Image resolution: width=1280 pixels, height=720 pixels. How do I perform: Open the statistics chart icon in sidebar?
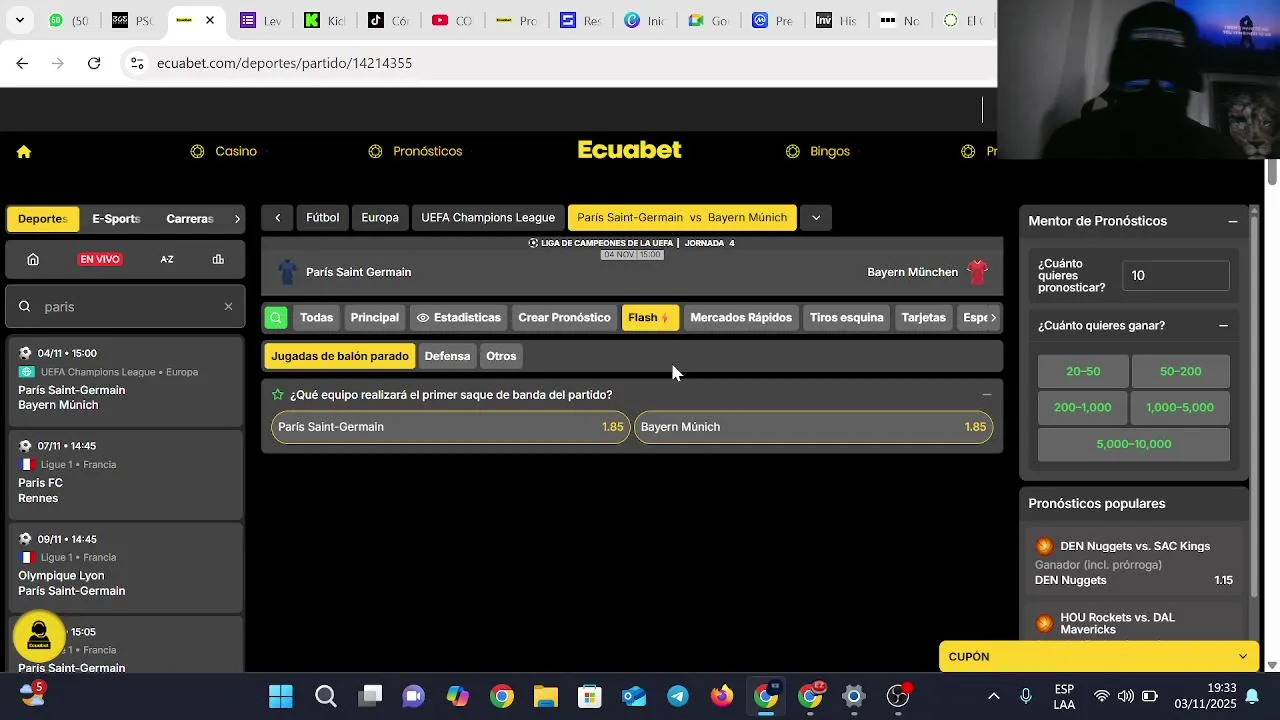pyautogui.click(x=218, y=259)
